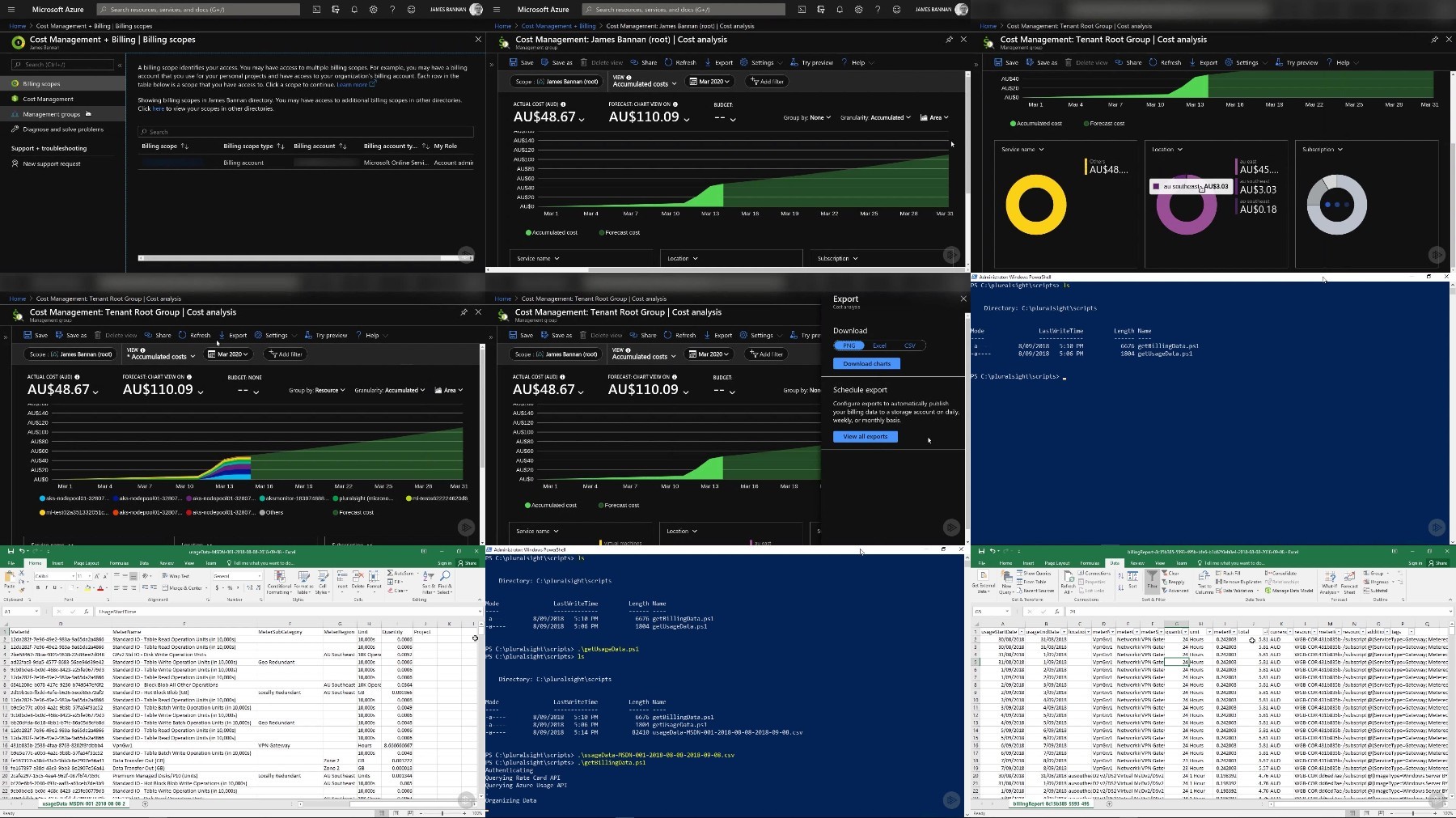Image resolution: width=1456 pixels, height=818 pixels.
Task: Open feedback smiley in the Billing scopes window header
Action: [x=411, y=10]
